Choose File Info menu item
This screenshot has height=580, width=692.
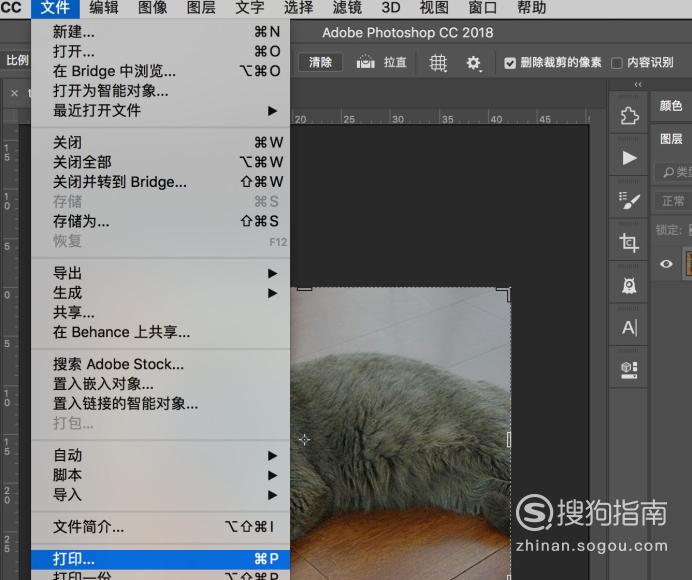point(161,527)
